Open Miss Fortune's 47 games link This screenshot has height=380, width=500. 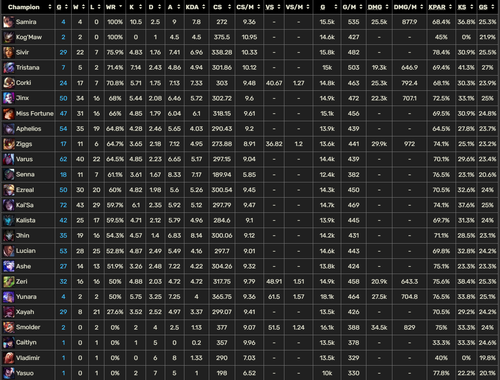pyautogui.click(x=63, y=114)
